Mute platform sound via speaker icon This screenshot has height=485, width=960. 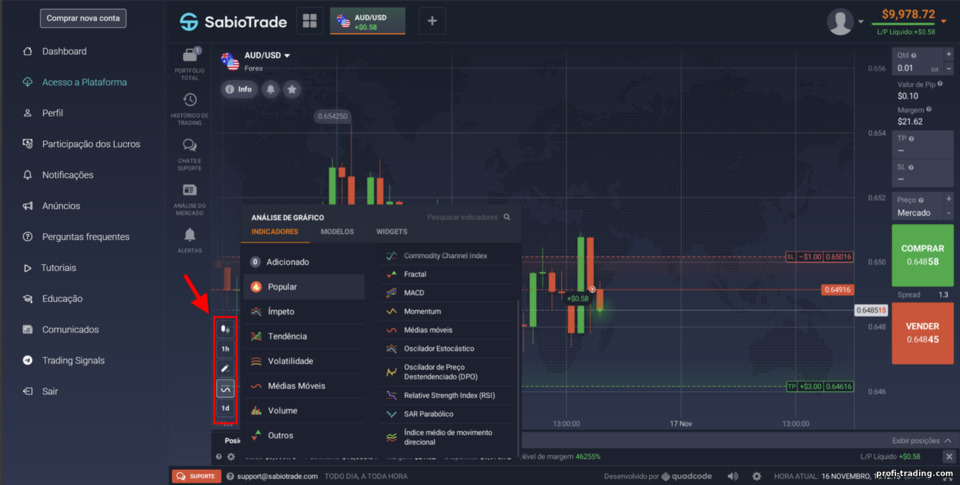pos(733,476)
